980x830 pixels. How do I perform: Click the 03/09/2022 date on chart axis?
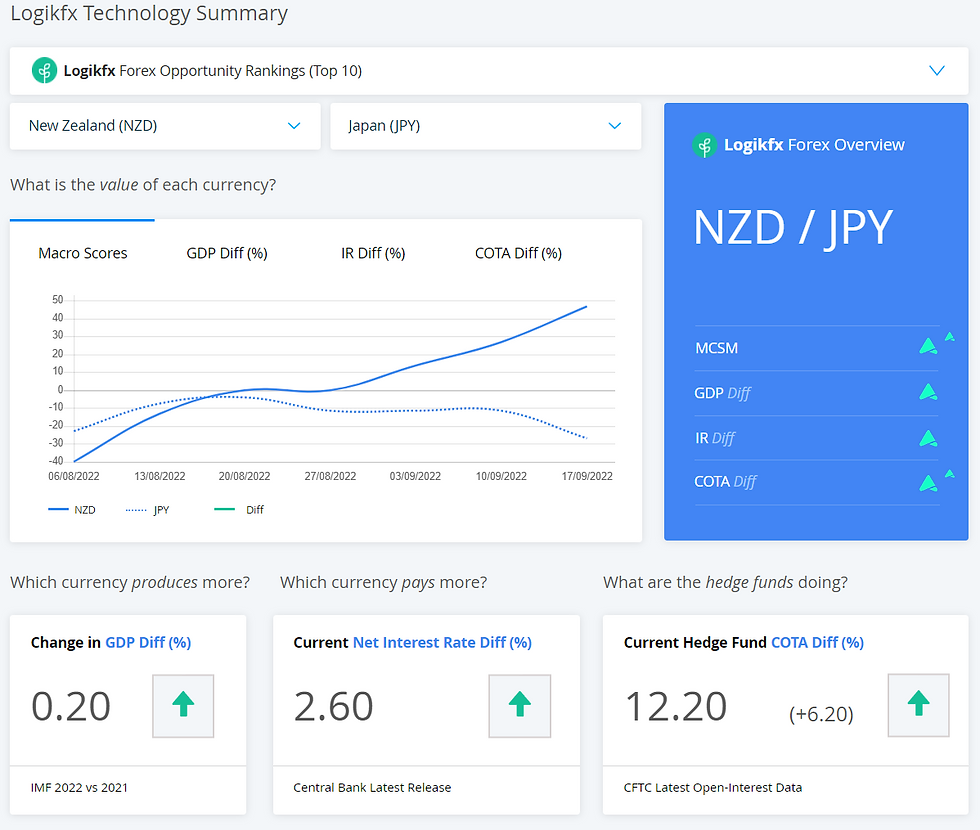[415, 476]
